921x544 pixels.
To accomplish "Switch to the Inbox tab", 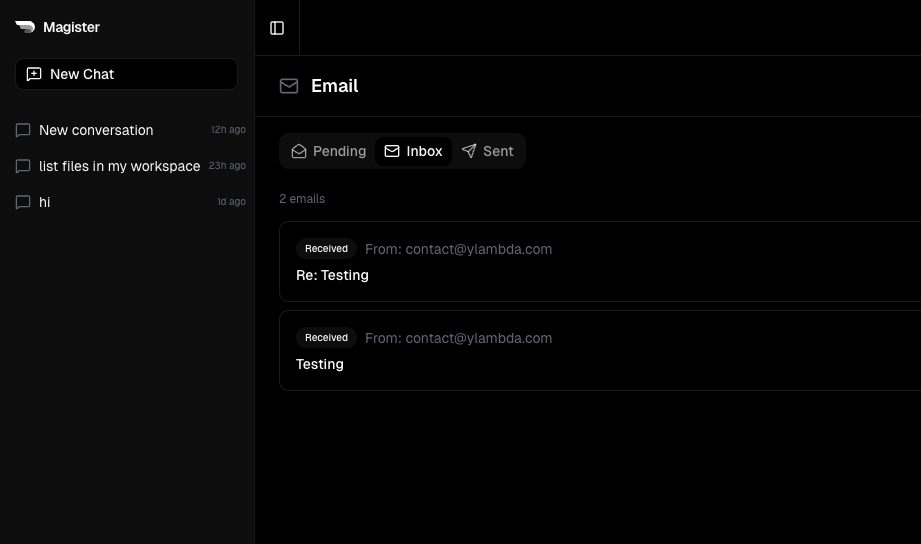I will pos(414,151).
